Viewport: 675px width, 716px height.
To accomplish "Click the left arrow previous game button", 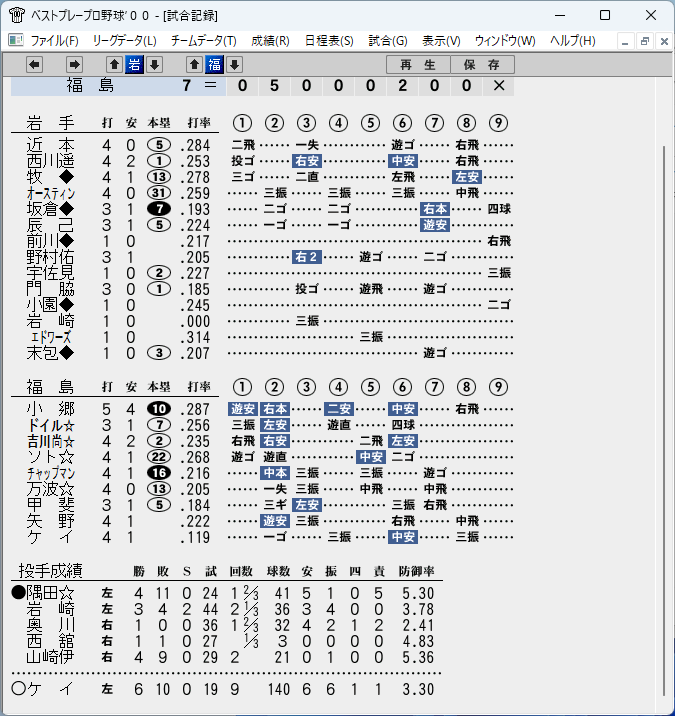I will point(34,65).
